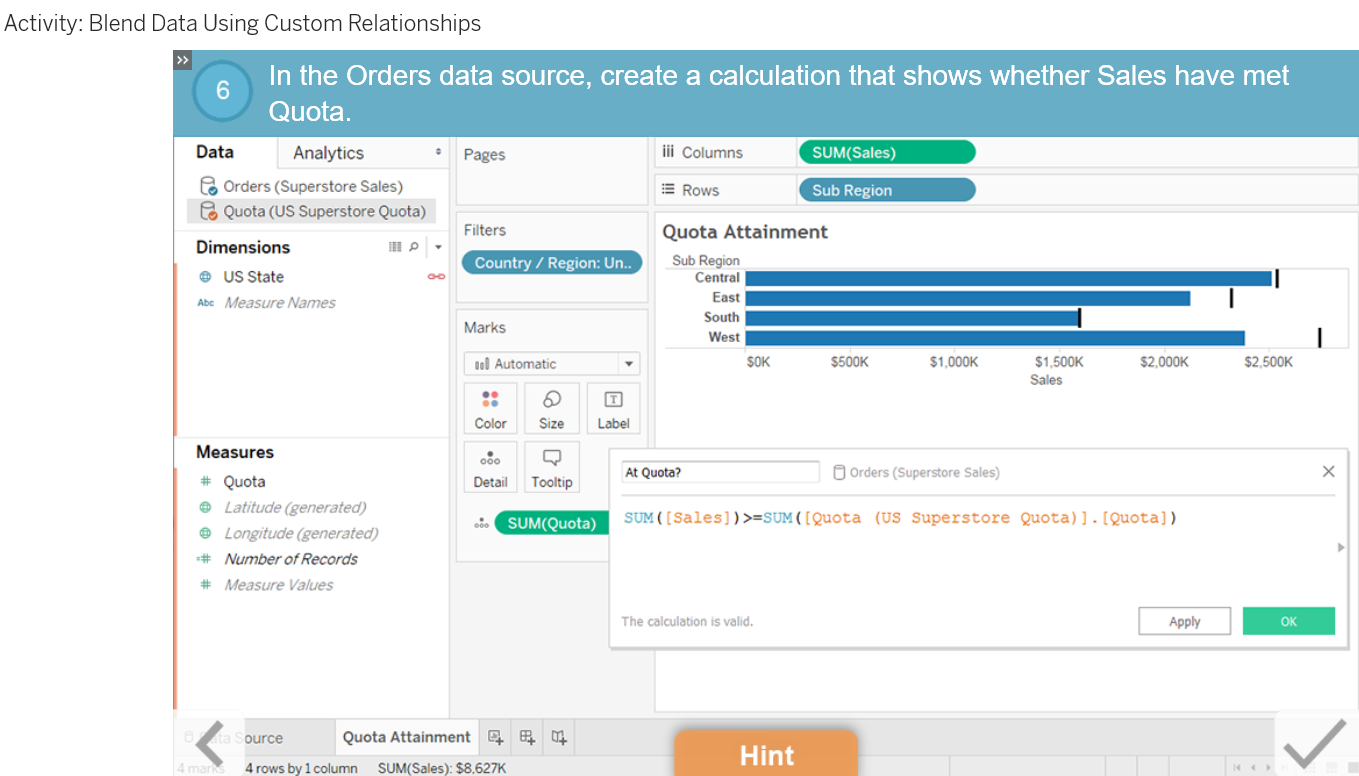The height and width of the screenshot is (776, 1359).
Task: Switch to the Data tab
Action: tap(215, 152)
